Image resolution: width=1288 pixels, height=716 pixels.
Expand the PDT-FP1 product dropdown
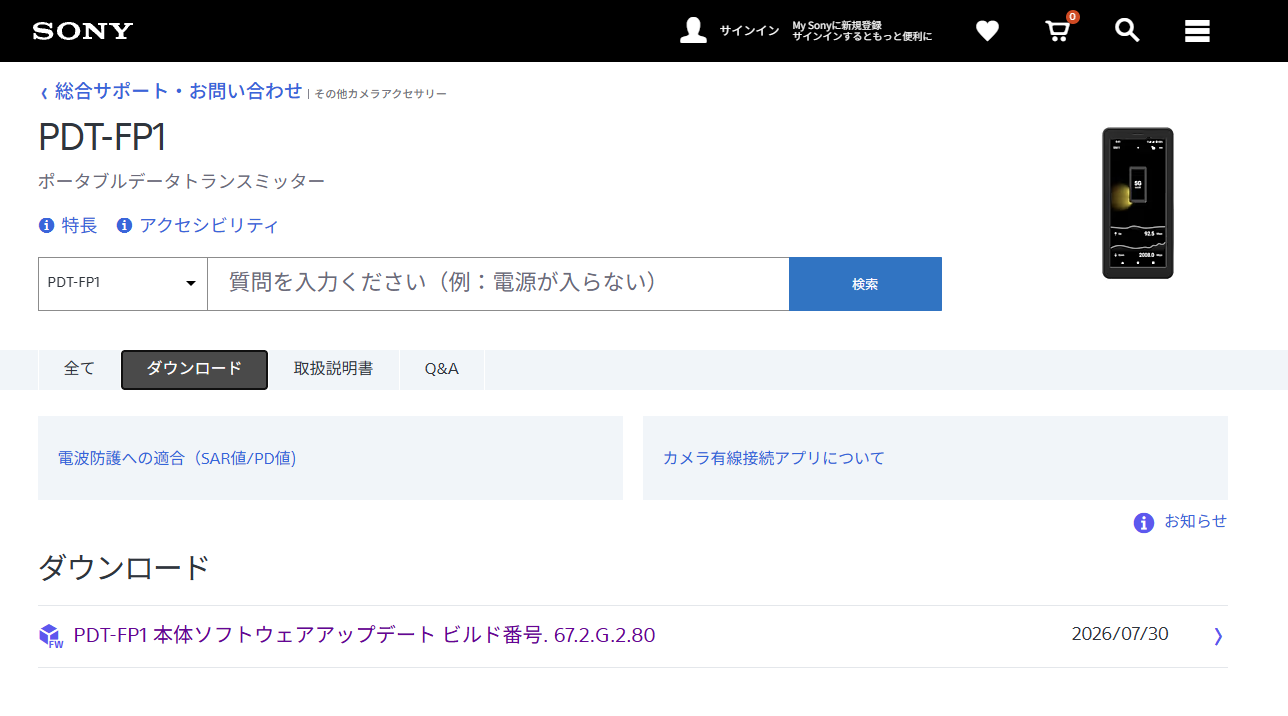coord(123,284)
